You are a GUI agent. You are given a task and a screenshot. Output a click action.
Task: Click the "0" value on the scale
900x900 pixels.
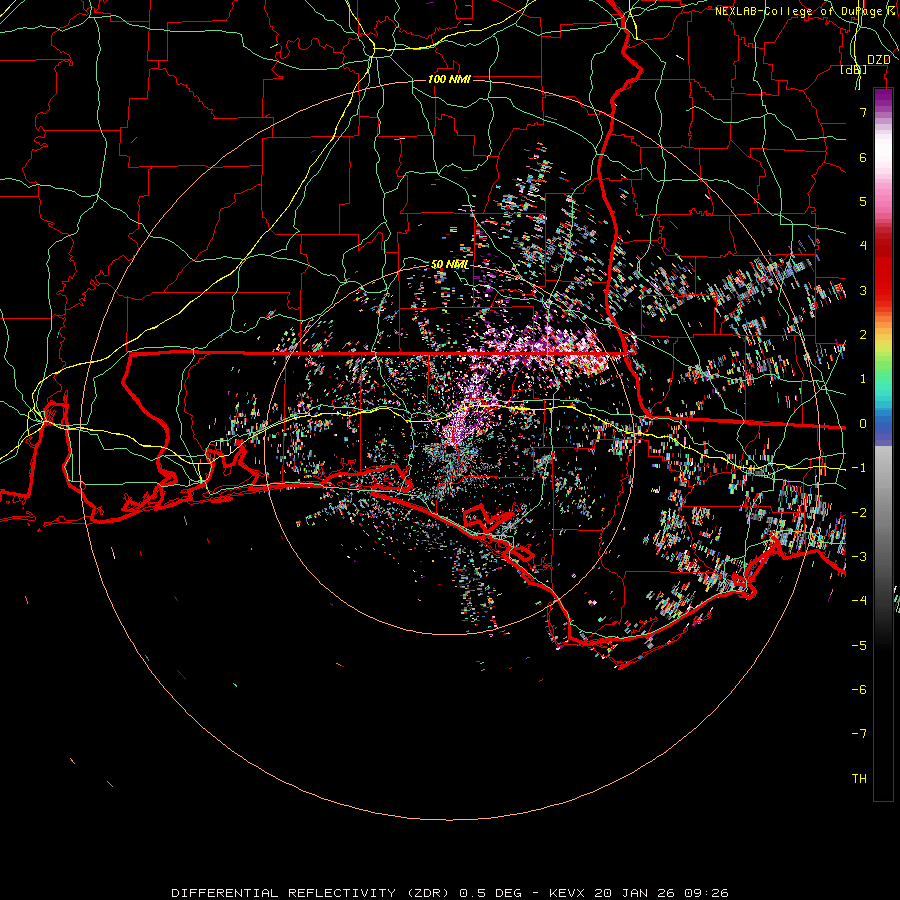(x=863, y=424)
